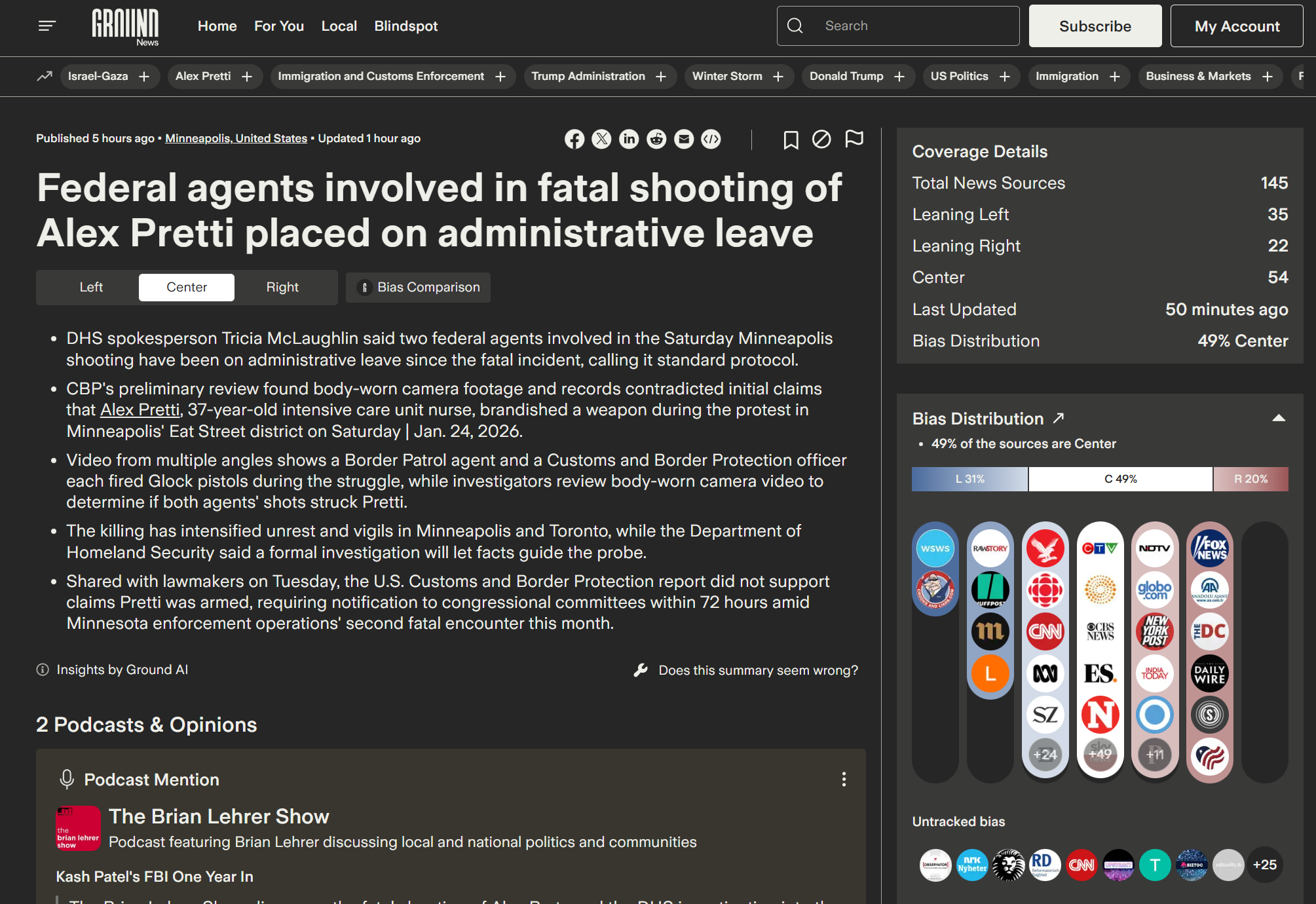The width and height of the screenshot is (1316, 904).
Task: Click the embed code icon
Action: click(711, 139)
